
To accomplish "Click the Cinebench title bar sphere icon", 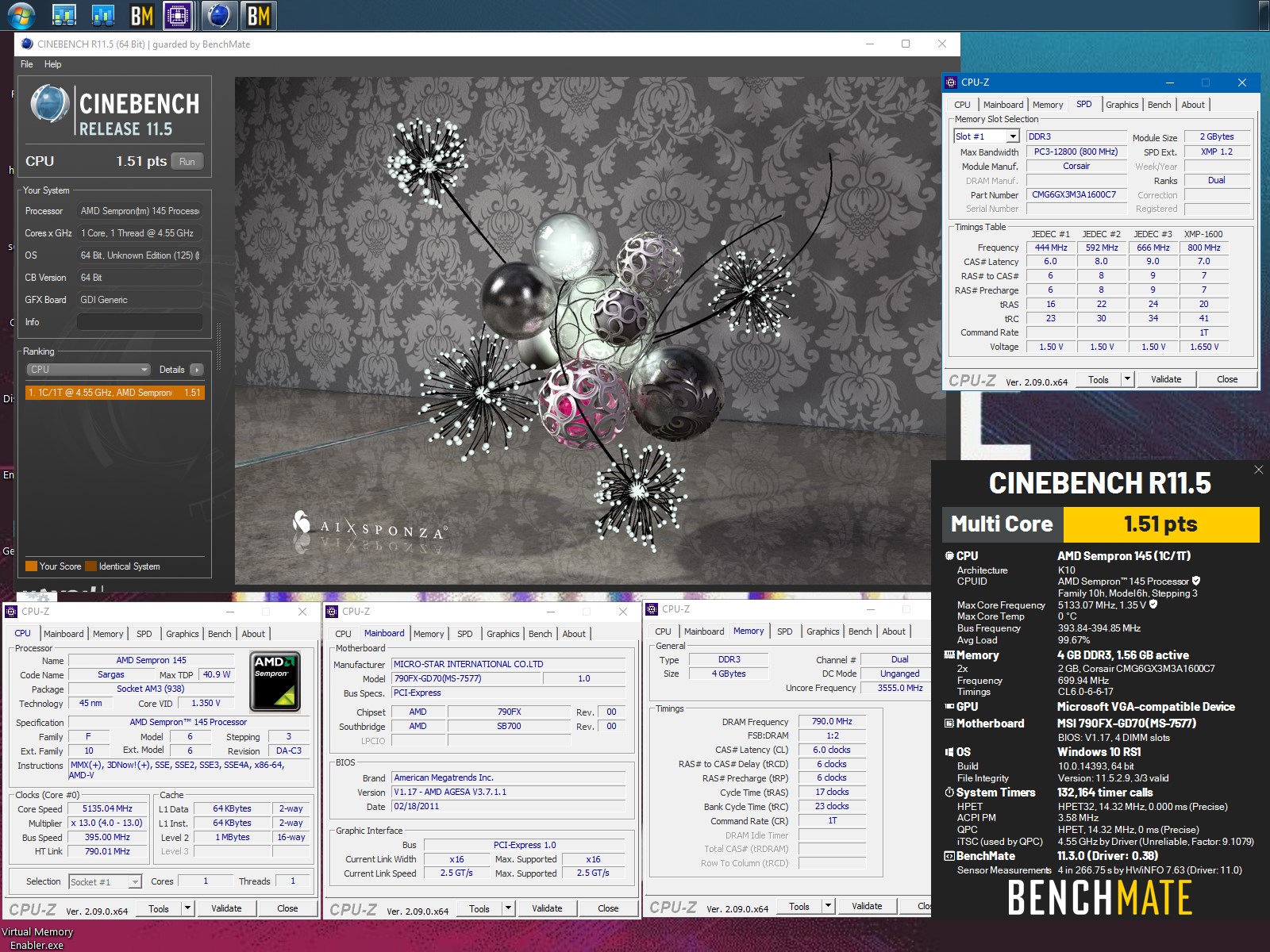I will [27, 44].
